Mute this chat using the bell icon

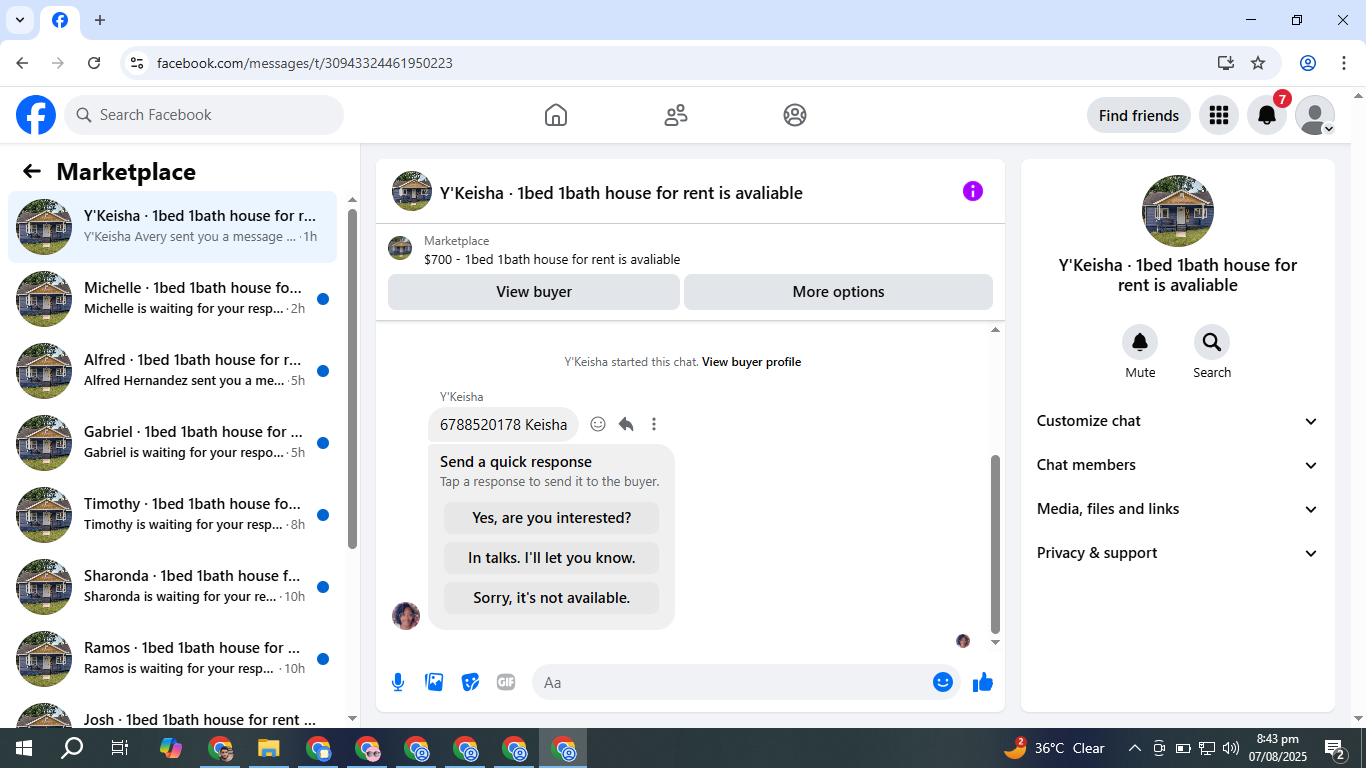[1140, 343]
